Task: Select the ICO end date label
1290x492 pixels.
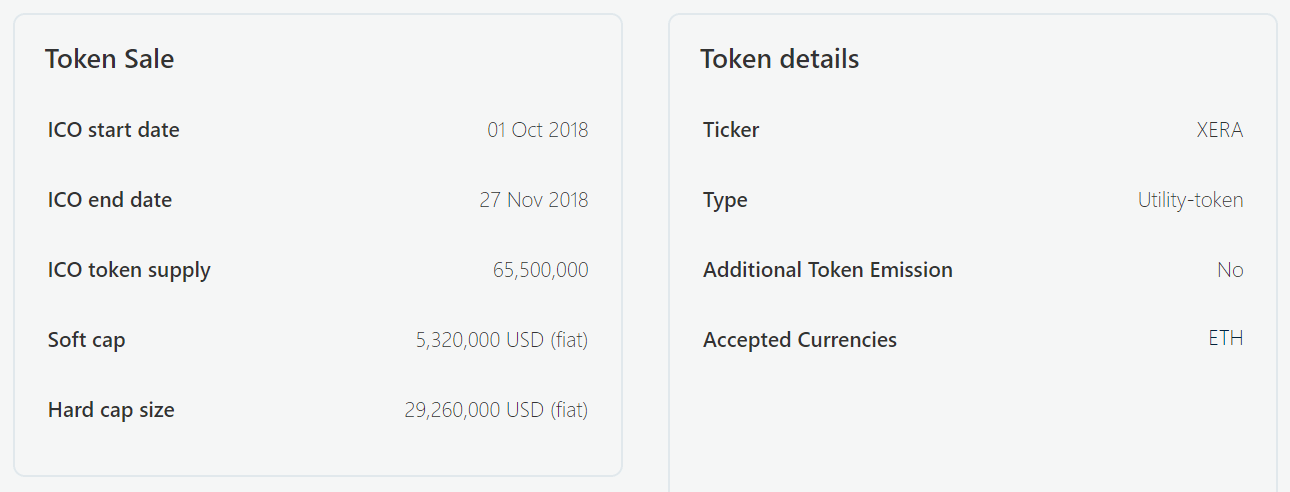Action: (x=110, y=200)
